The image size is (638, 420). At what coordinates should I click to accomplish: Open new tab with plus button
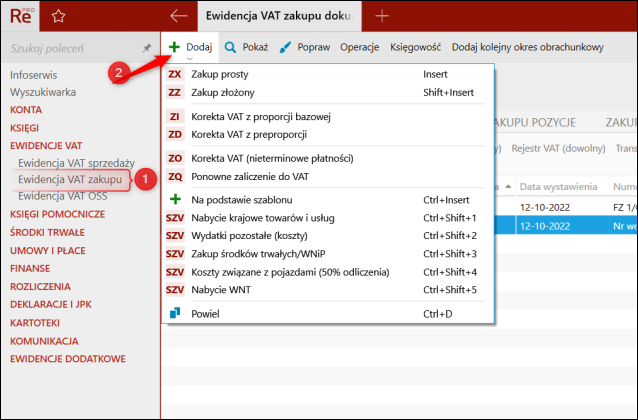(x=381, y=15)
